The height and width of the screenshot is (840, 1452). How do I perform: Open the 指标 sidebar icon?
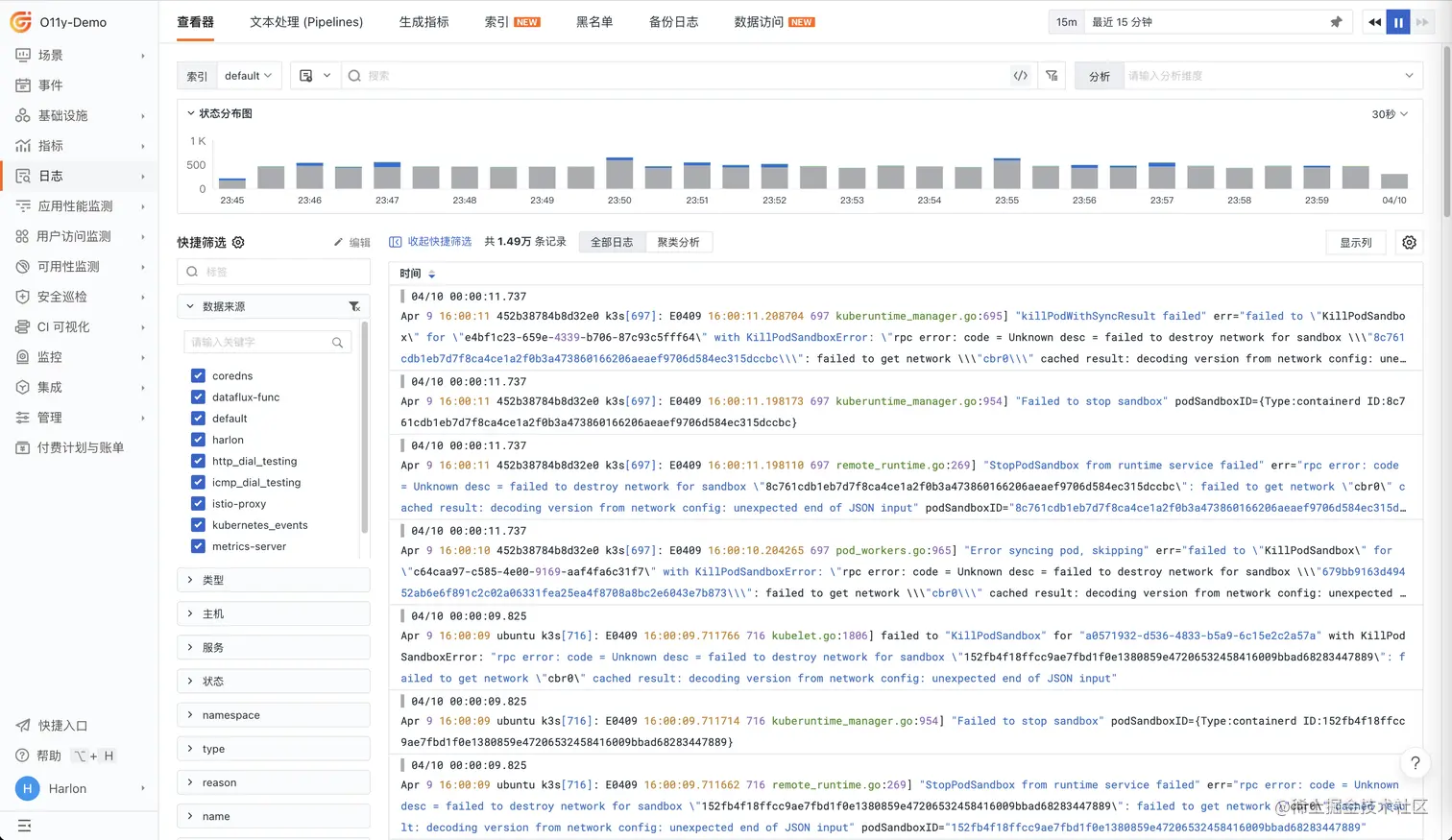coord(23,146)
